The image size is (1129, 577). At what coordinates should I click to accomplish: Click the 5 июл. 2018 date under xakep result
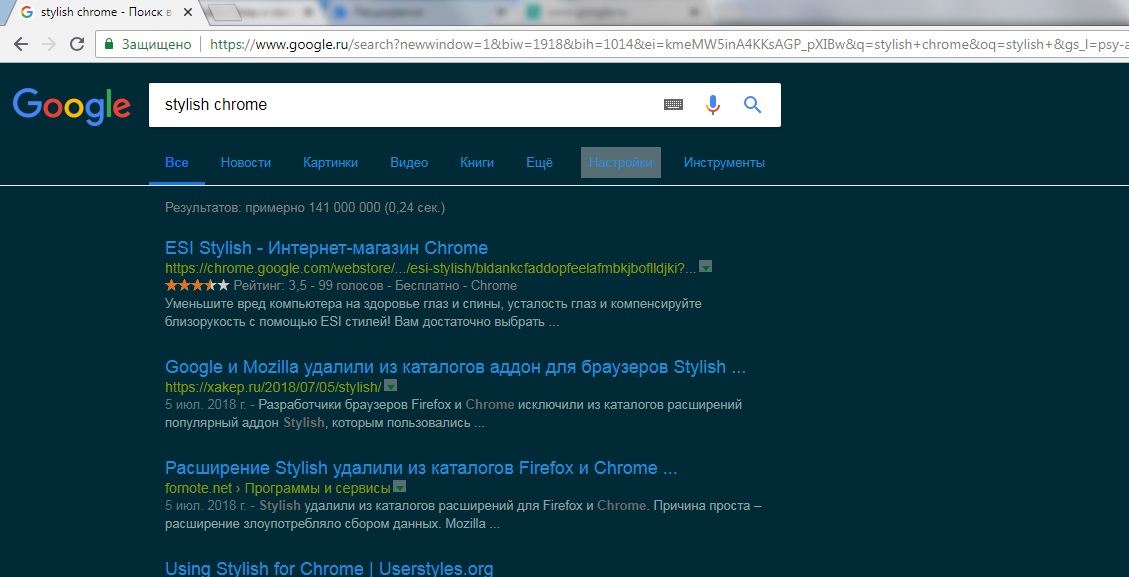pyautogui.click(x=204, y=405)
